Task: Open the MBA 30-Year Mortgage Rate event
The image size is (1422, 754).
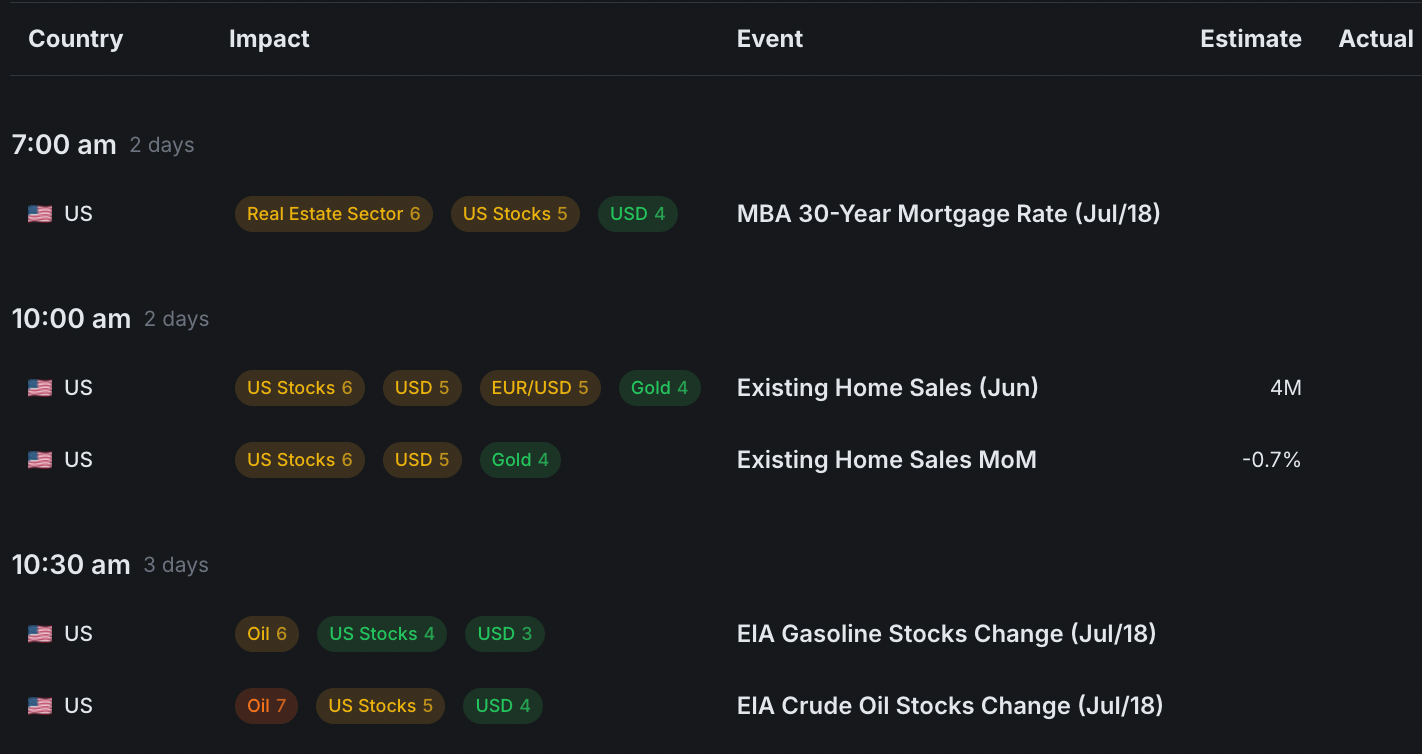Action: (x=948, y=214)
